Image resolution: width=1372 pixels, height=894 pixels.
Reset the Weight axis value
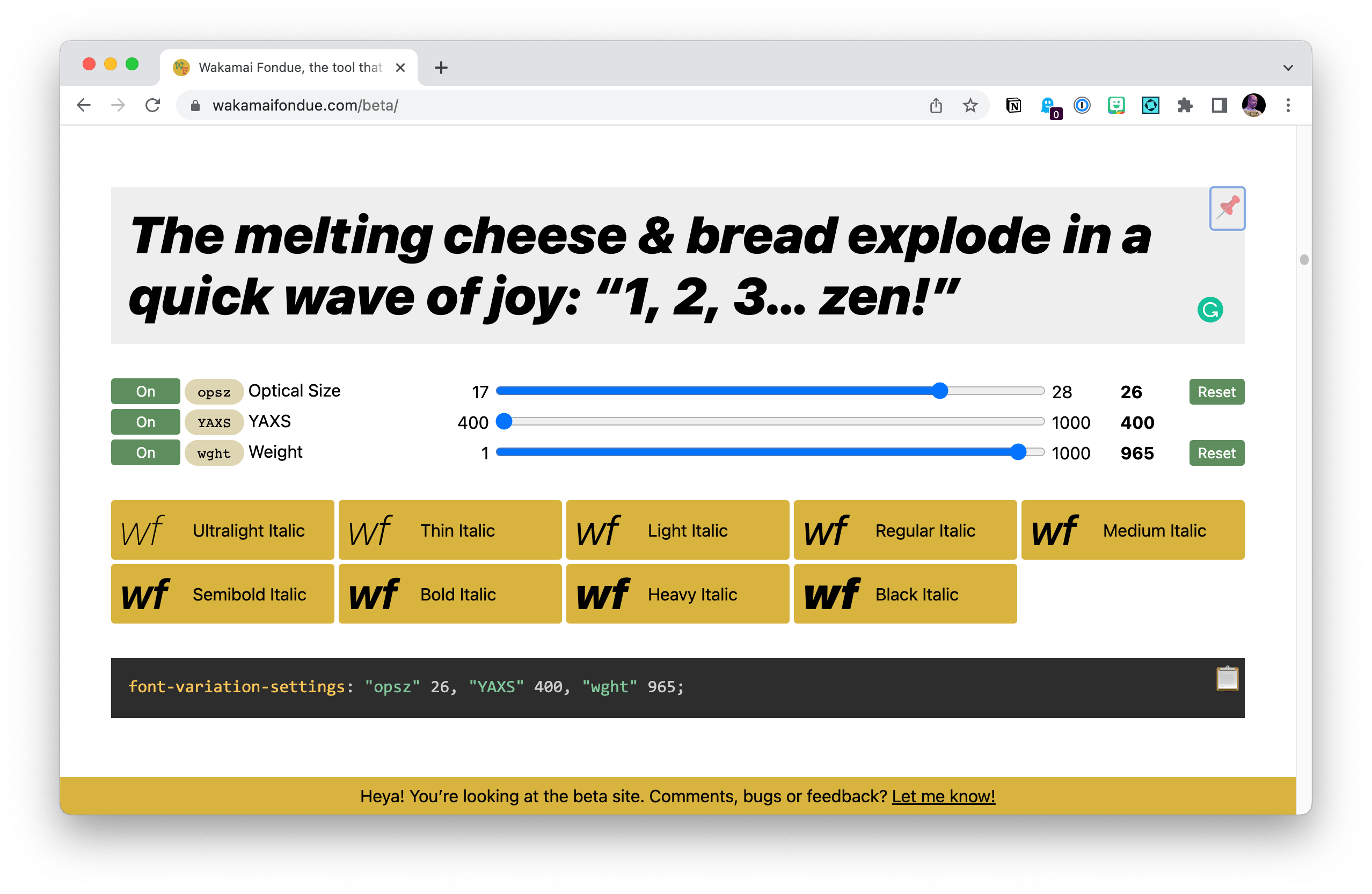point(1216,453)
